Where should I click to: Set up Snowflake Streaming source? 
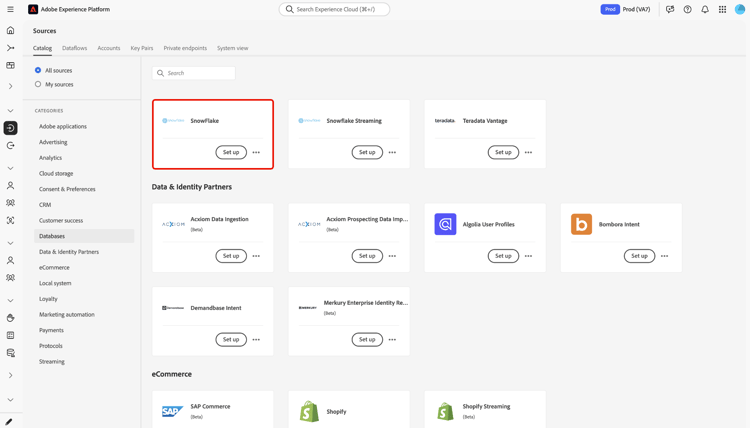point(367,153)
